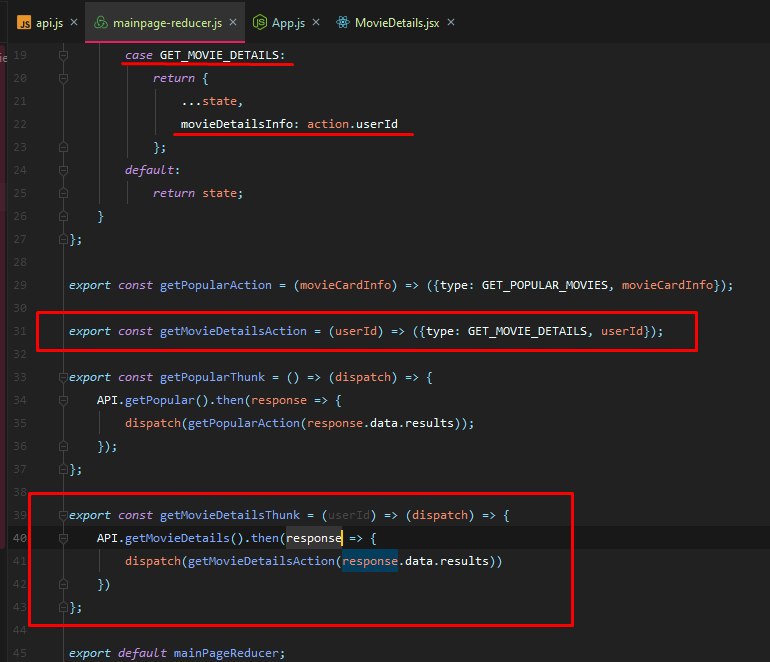Screen dimensions: 770x662
Task: Toggle the fold end marker on line 27
Action: [x=63, y=239]
